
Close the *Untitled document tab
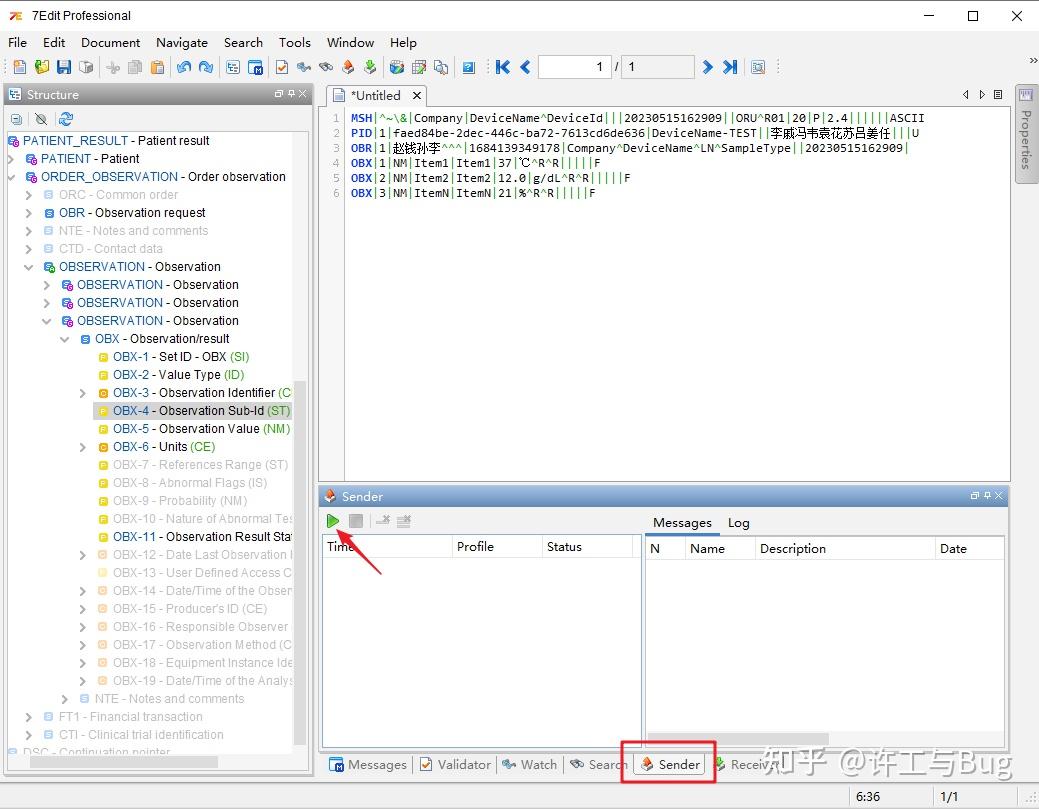417,96
